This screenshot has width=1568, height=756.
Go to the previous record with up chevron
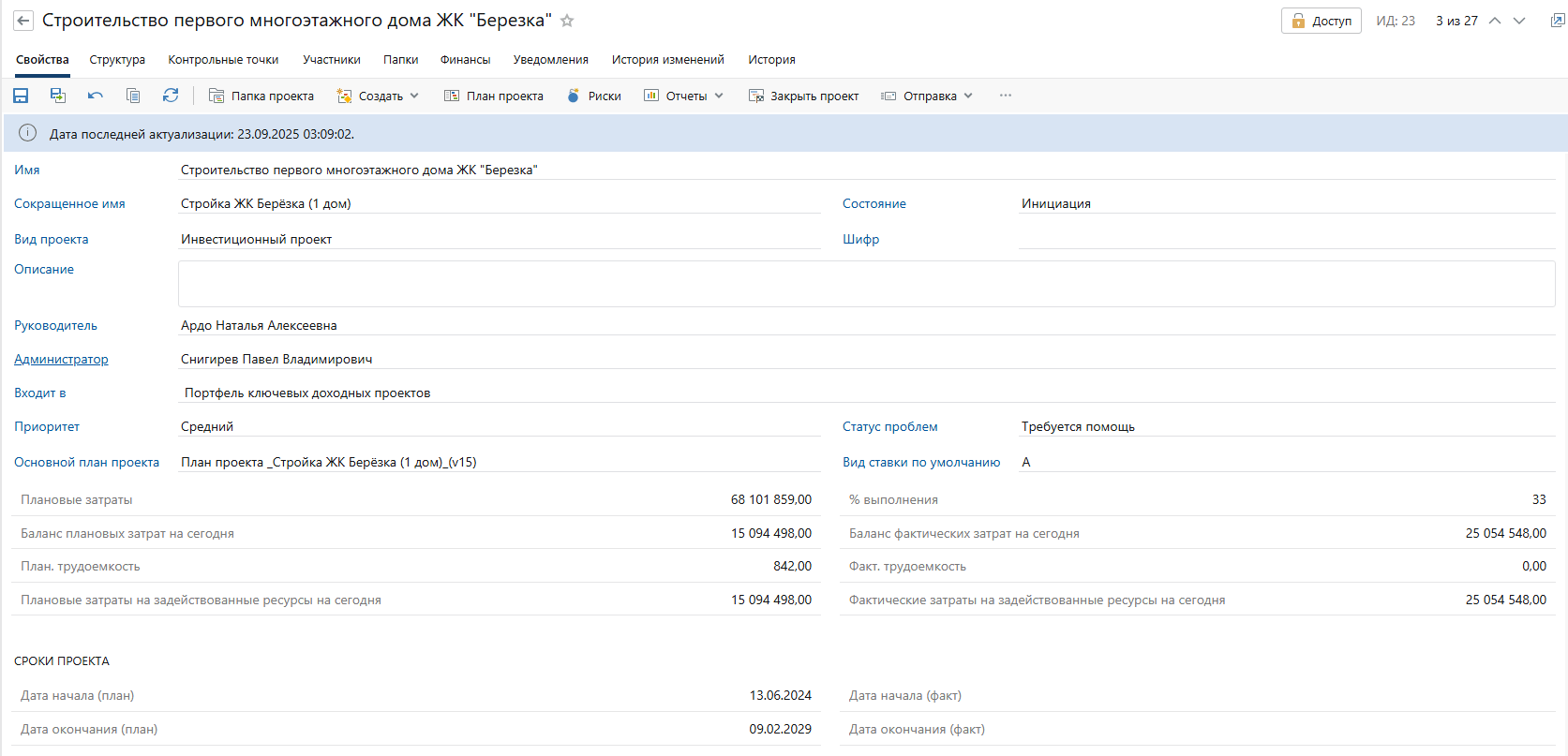coord(1495,21)
